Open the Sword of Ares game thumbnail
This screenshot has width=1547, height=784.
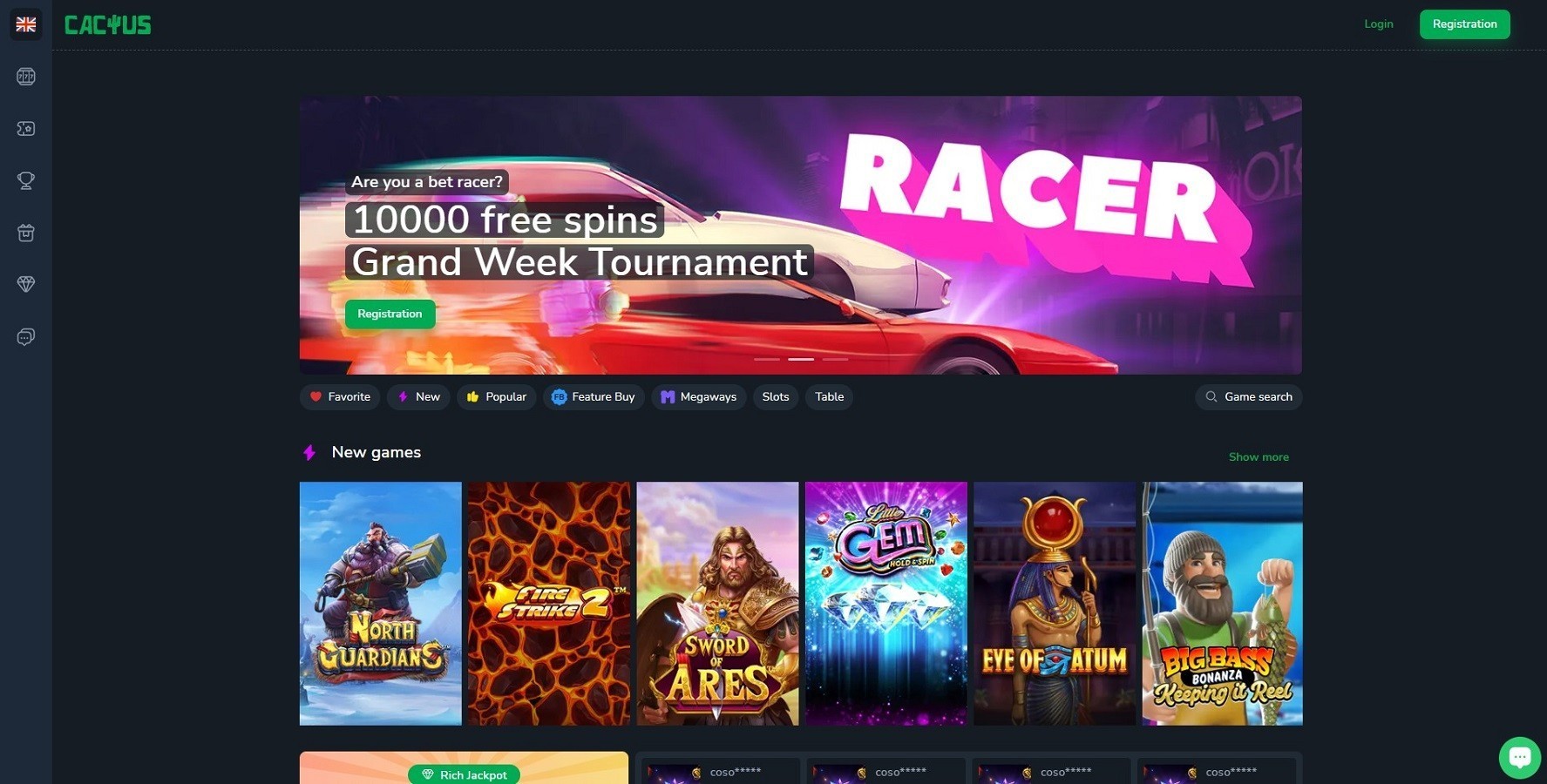pyautogui.click(x=717, y=604)
